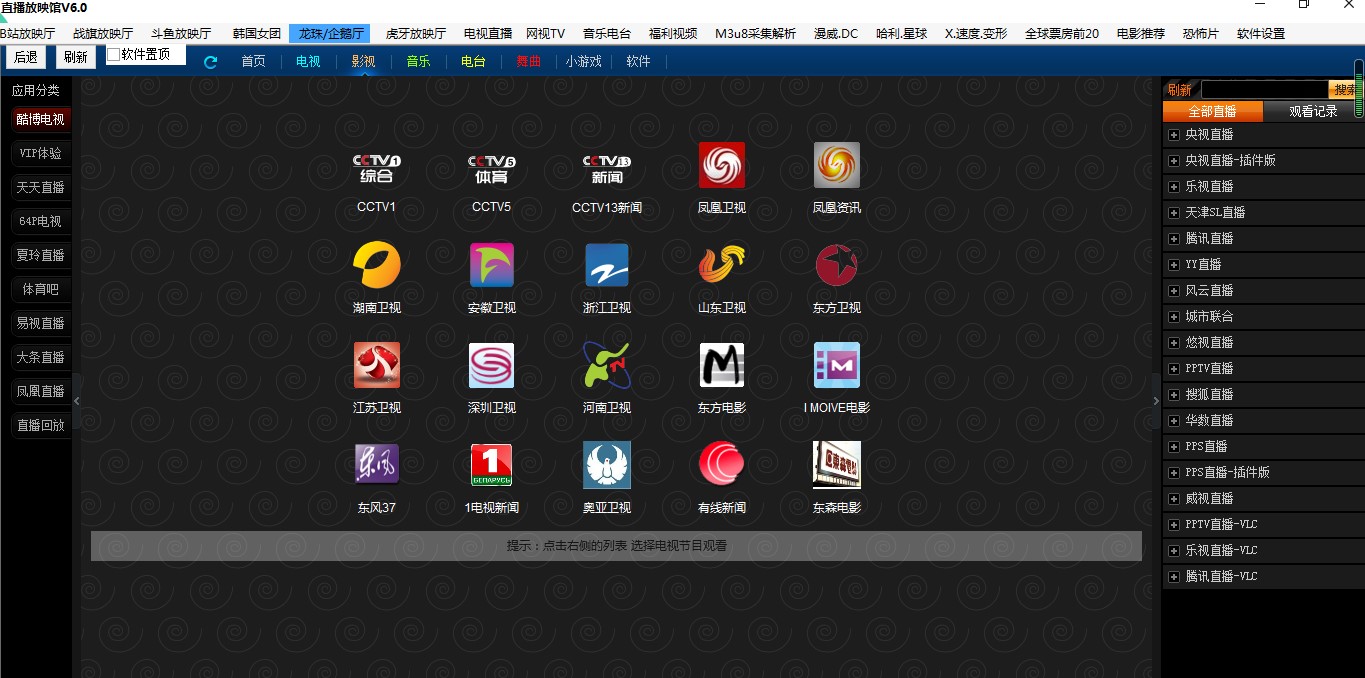1365x678 pixels.
Task: Expand the PPTV直播 channel group
Action: [1175, 369]
